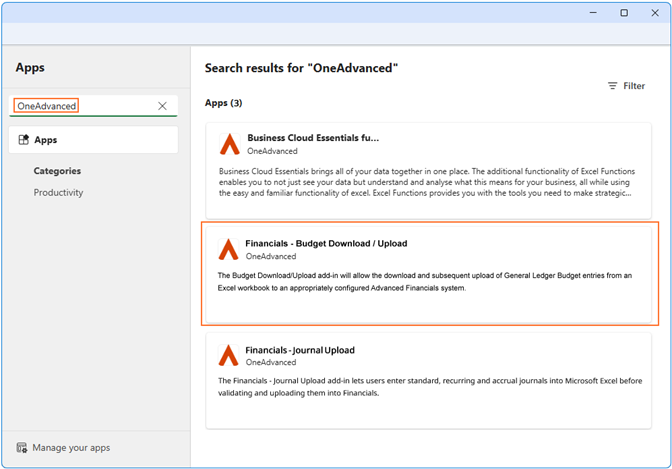Click the Budget Download/Upload description text
Viewport: 672px width, 469px height.
click(x=424, y=281)
